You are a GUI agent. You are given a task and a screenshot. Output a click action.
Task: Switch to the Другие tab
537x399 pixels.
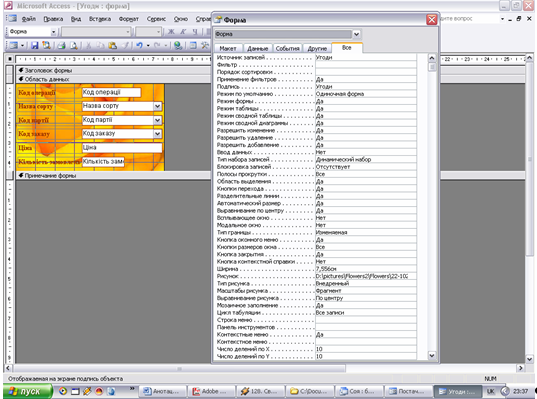(x=317, y=48)
